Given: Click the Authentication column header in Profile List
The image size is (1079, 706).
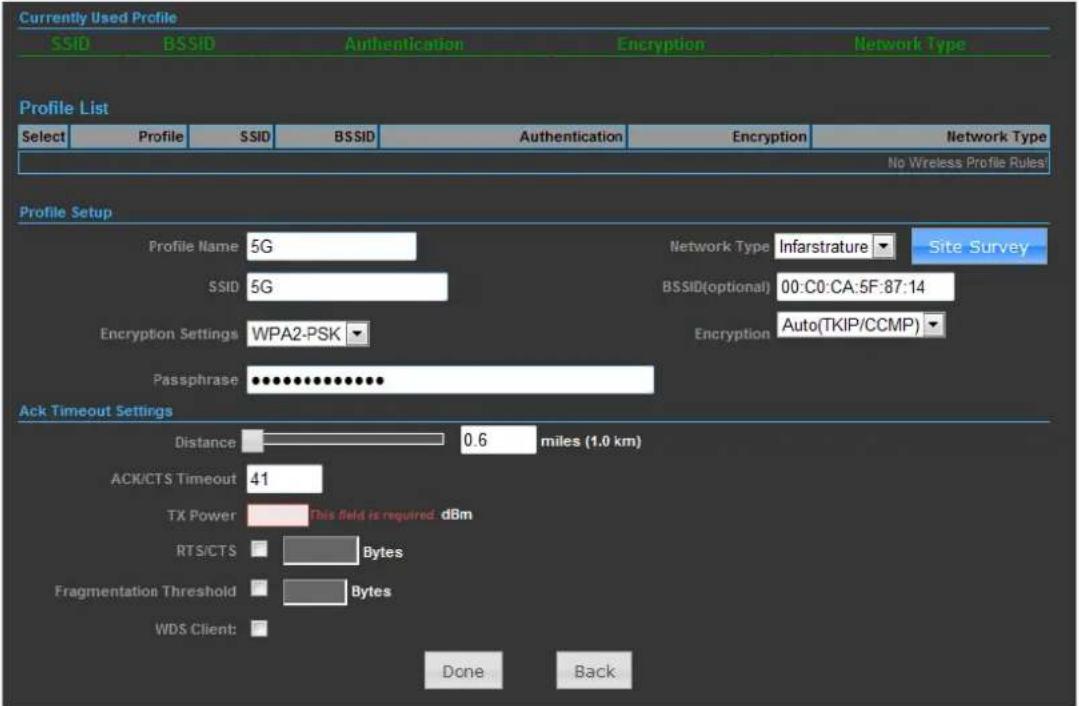Looking at the screenshot, I should (x=503, y=136).
